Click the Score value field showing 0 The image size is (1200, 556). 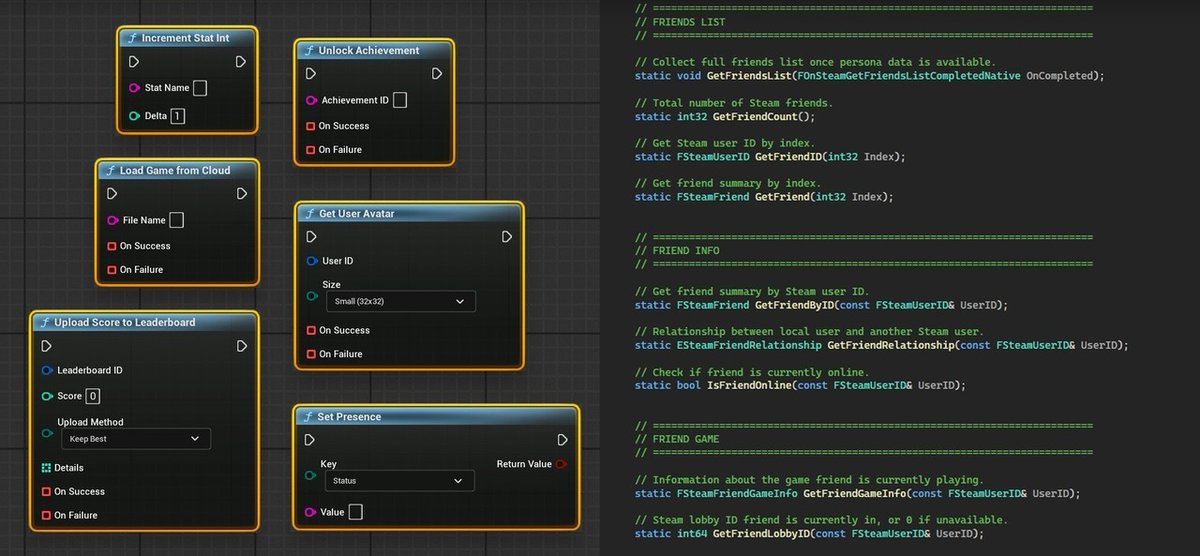93,396
